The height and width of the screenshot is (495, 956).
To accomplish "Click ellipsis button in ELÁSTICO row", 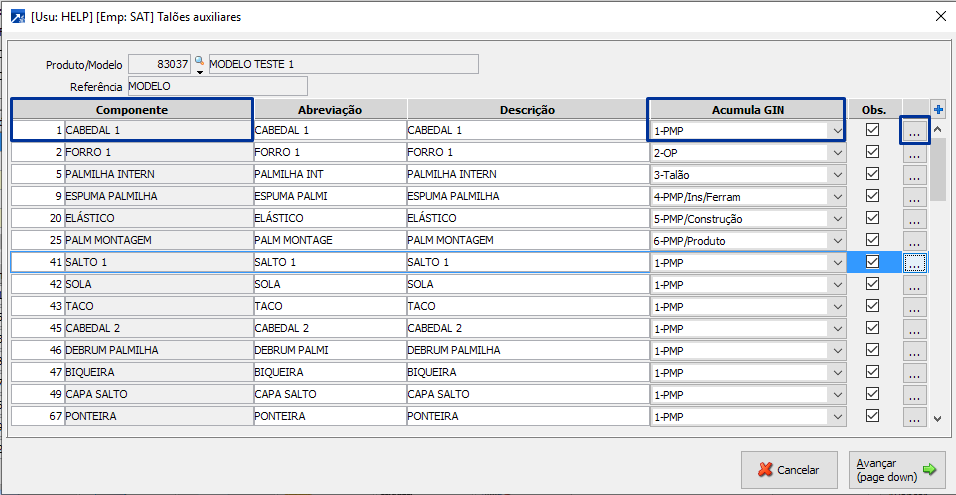I will [915, 218].
